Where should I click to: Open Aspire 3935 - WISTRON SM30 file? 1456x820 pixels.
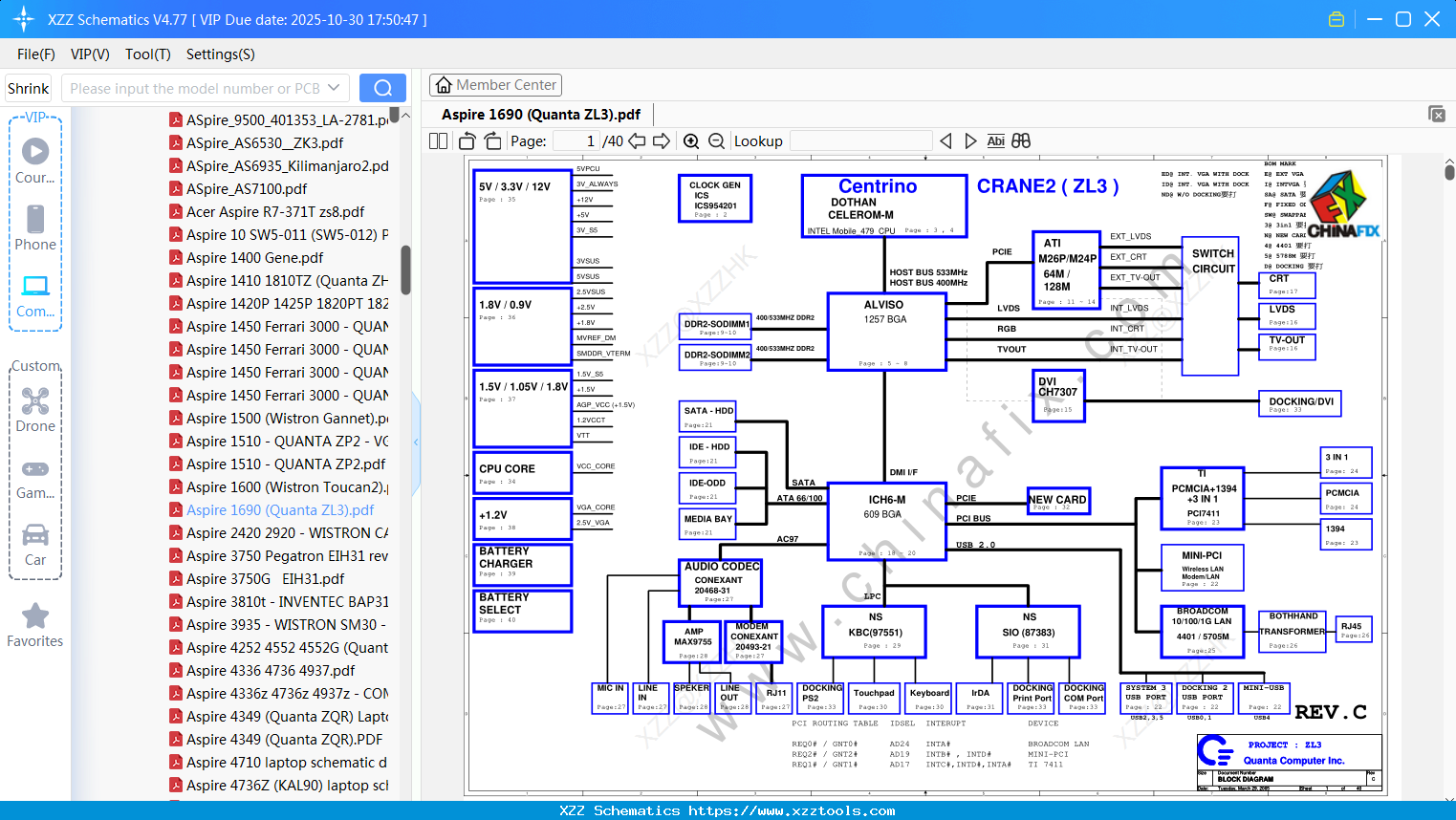pos(288,624)
